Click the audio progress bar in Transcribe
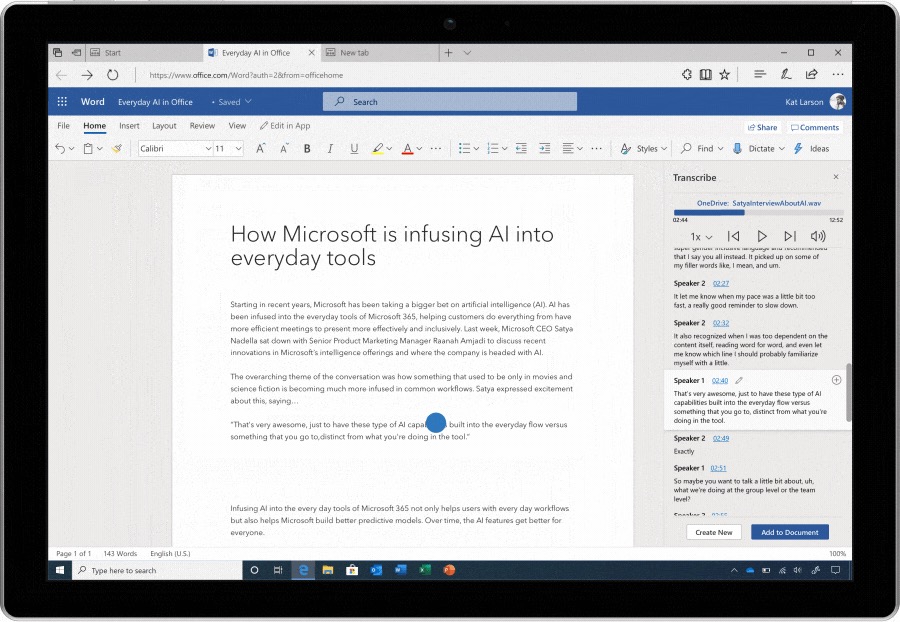 coord(758,212)
